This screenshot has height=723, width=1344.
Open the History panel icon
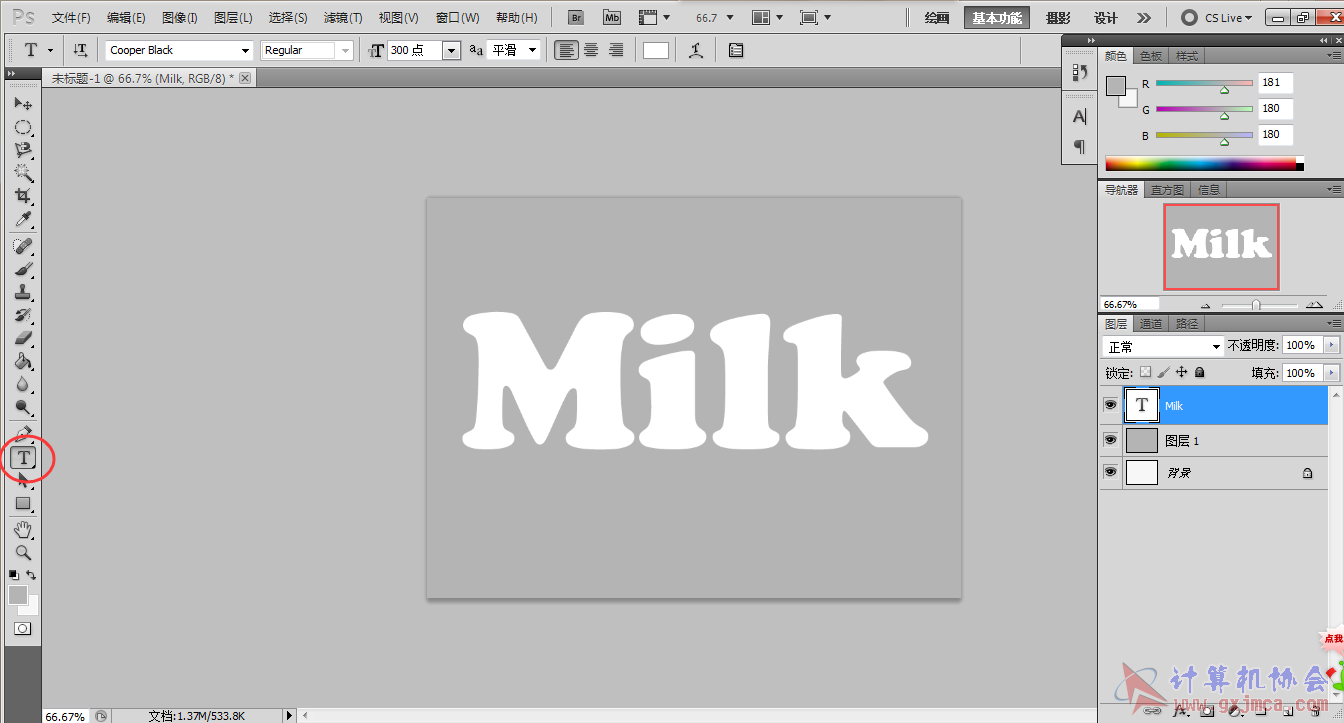pyautogui.click(x=1079, y=72)
